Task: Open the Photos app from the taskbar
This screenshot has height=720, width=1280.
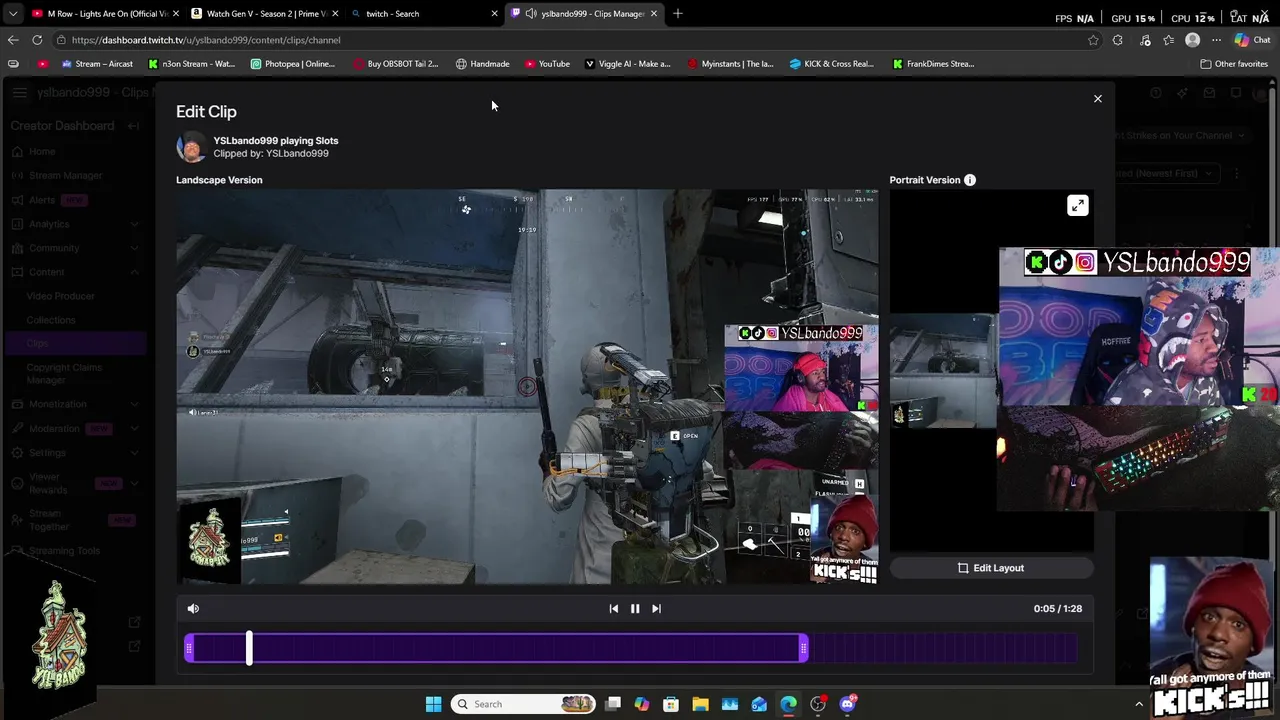Action: pyautogui.click(x=730, y=704)
